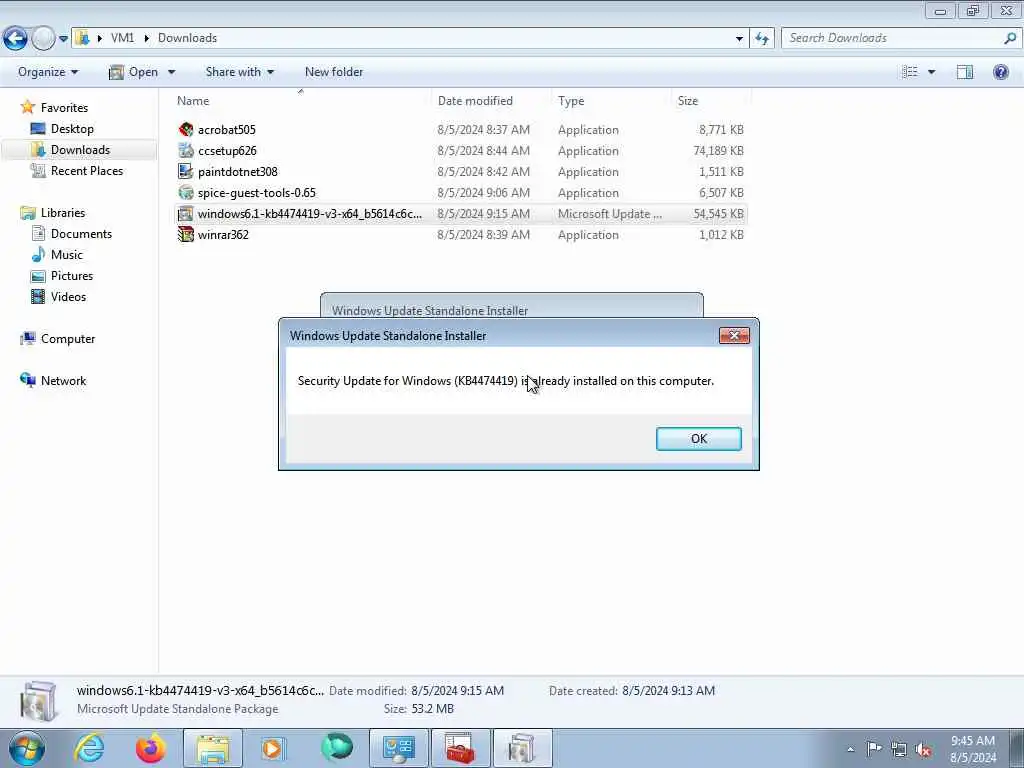Click the windows6.1-kb4474419 update file icon

[186, 214]
